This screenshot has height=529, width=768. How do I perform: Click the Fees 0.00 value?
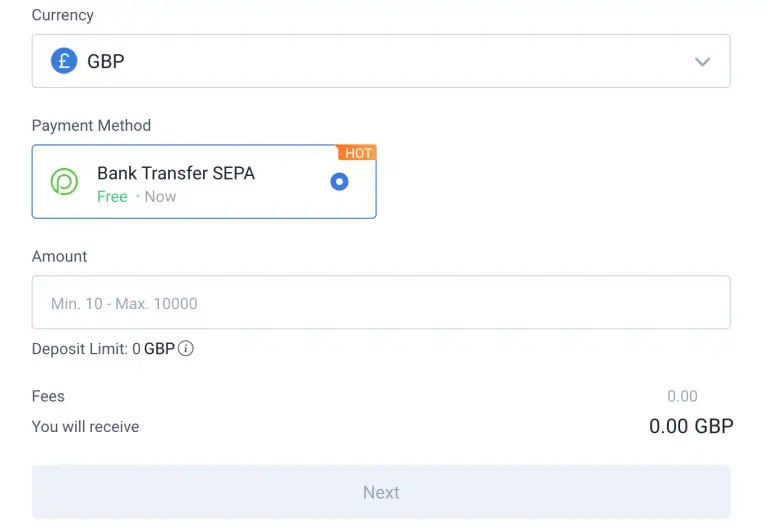(x=682, y=396)
